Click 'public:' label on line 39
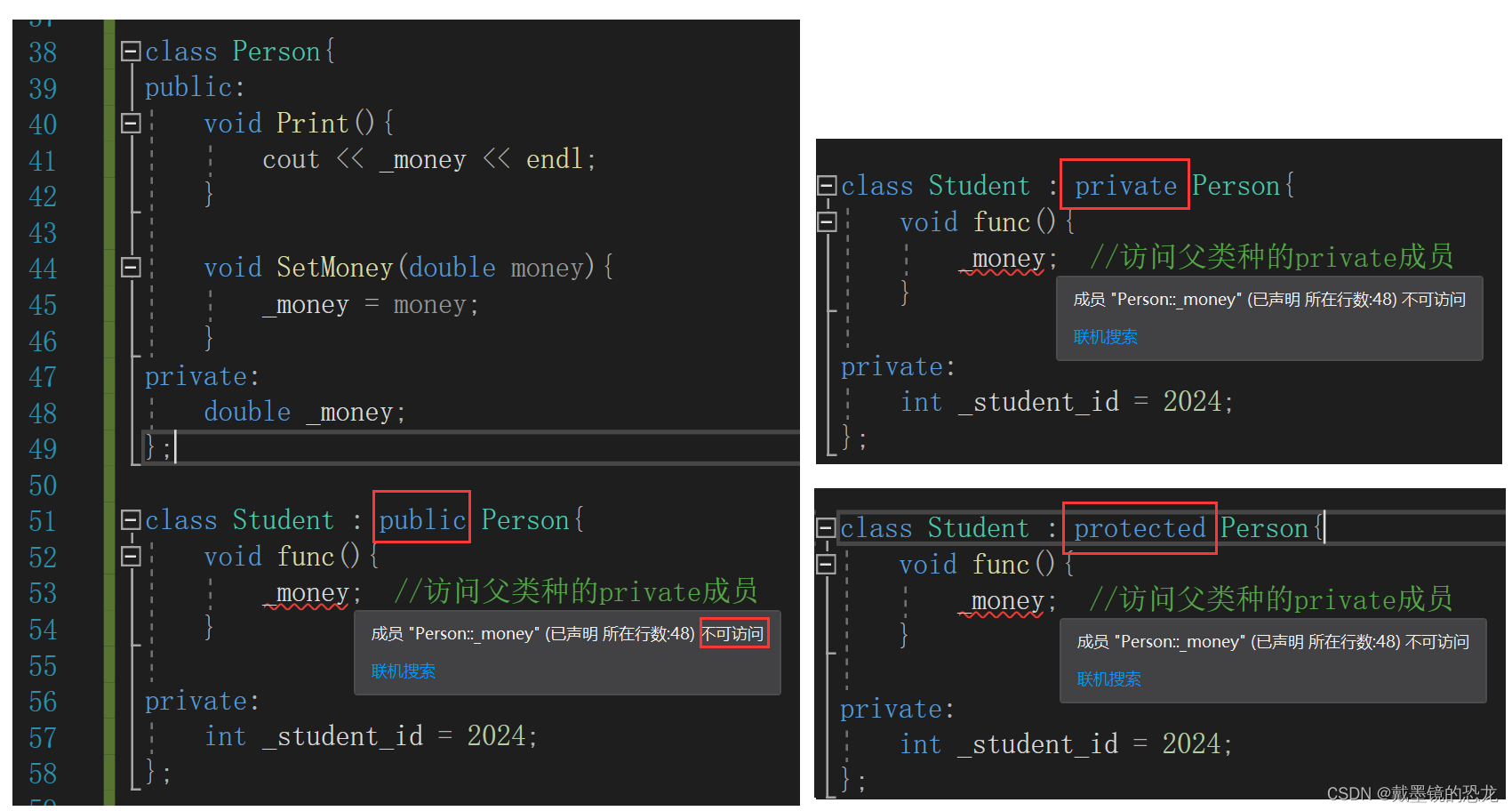This screenshot has width=1512, height=811. tap(195, 87)
